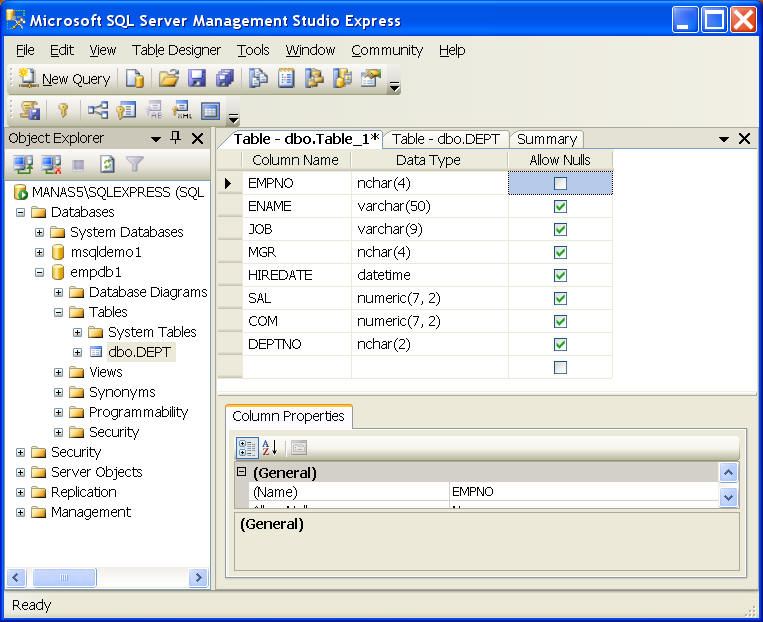The image size is (763, 622).
Task: Check Allow Nulls in the empty row
Action: pos(560,367)
